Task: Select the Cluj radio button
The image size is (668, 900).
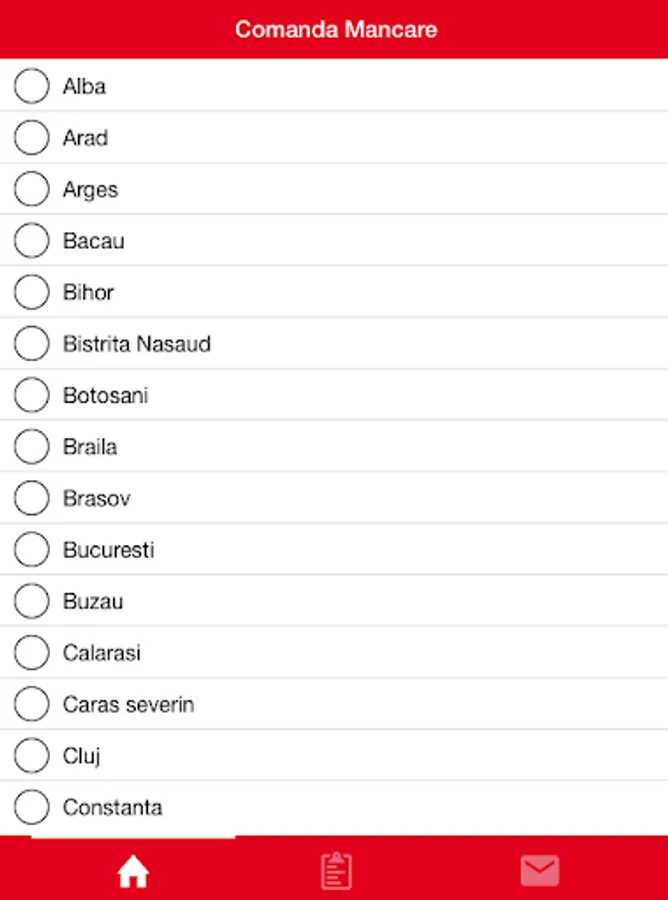Action: [32, 756]
